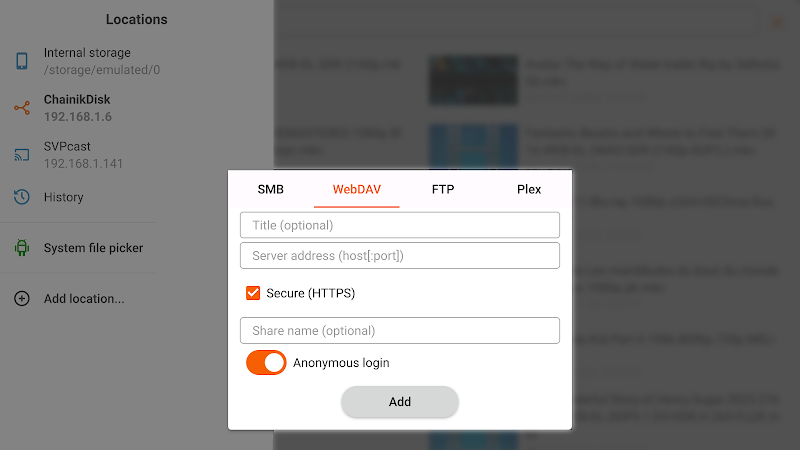Screen dimensions: 800x450
Task: Click the Internal storage phone icon
Action: pos(21,61)
